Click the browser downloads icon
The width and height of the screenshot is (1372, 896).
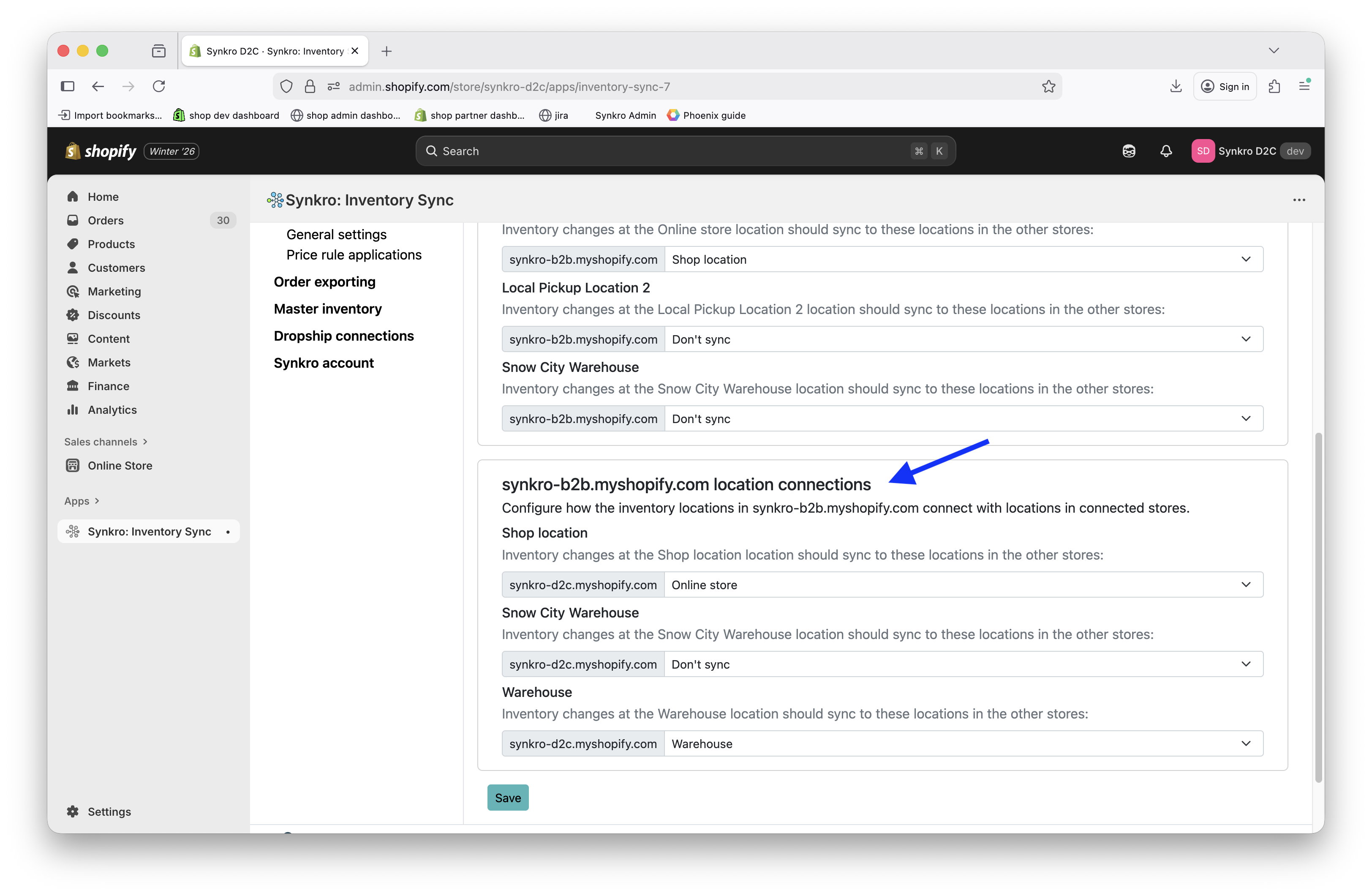1176,87
